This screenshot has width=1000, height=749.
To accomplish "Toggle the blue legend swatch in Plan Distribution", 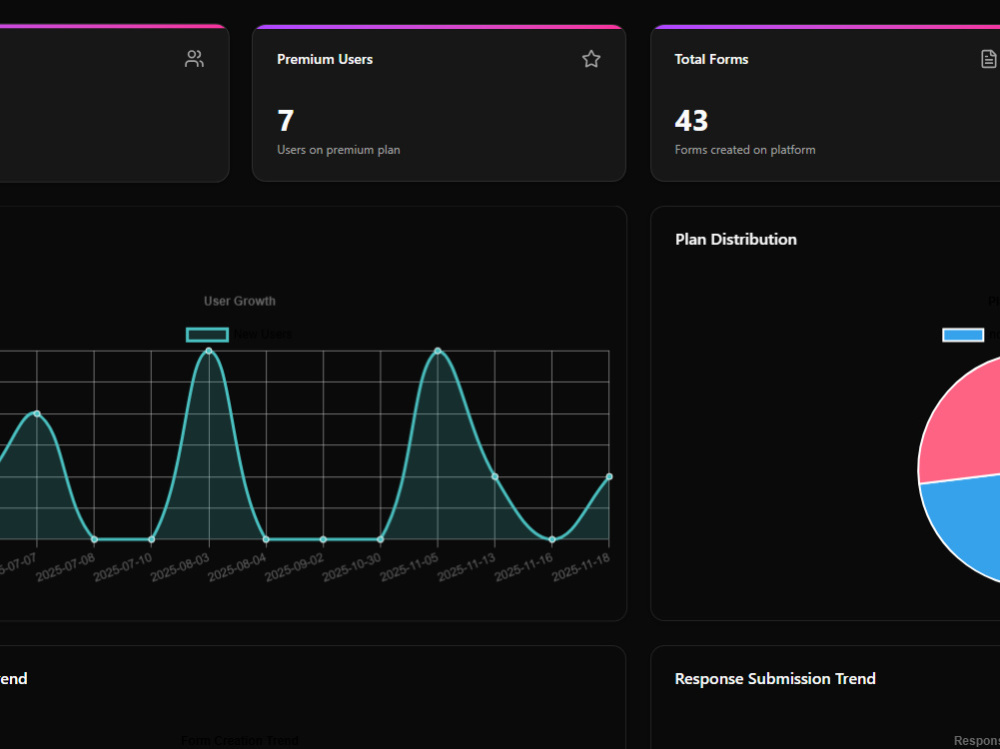I will coord(963,335).
